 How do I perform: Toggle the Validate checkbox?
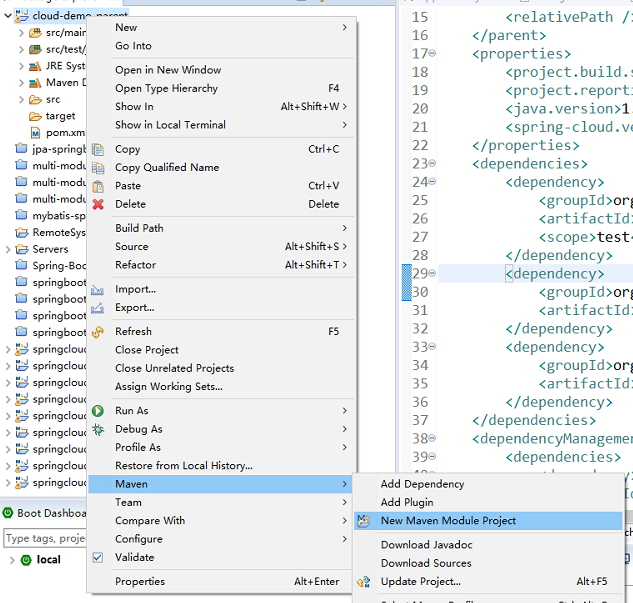[98, 557]
